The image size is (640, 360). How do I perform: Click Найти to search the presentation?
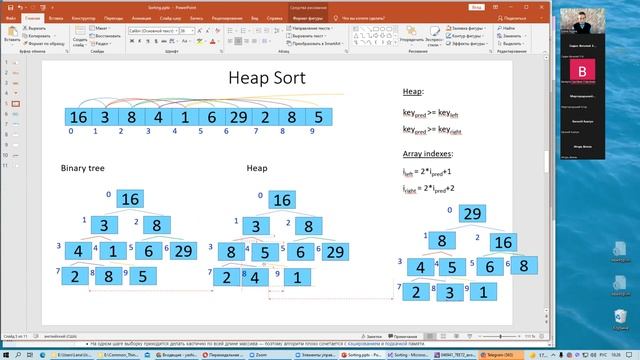click(506, 28)
